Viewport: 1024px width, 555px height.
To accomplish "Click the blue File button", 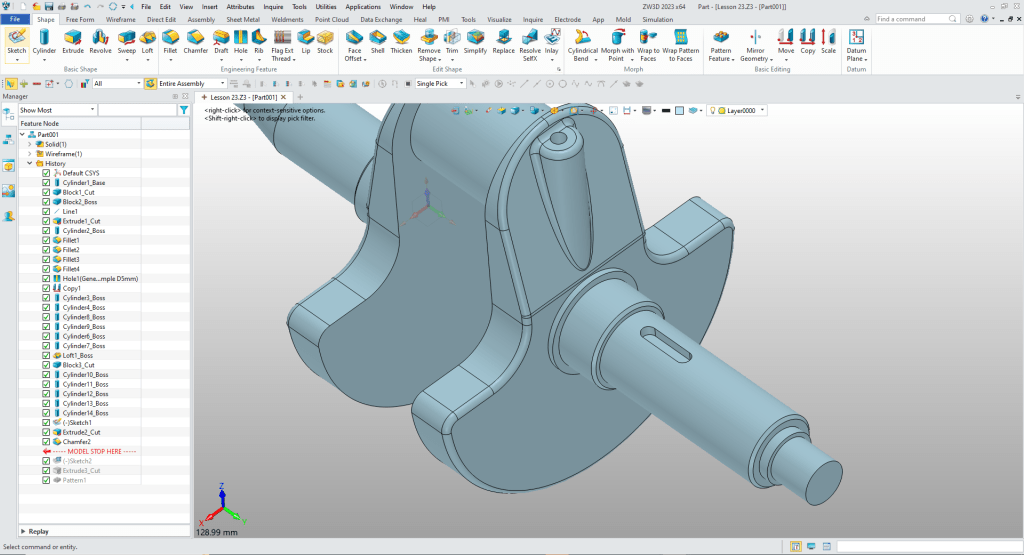I will click(x=16, y=19).
